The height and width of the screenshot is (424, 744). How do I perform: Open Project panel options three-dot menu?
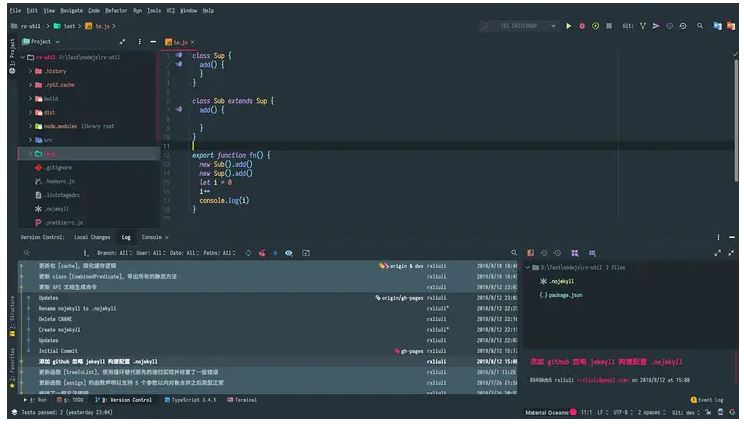click(140, 42)
